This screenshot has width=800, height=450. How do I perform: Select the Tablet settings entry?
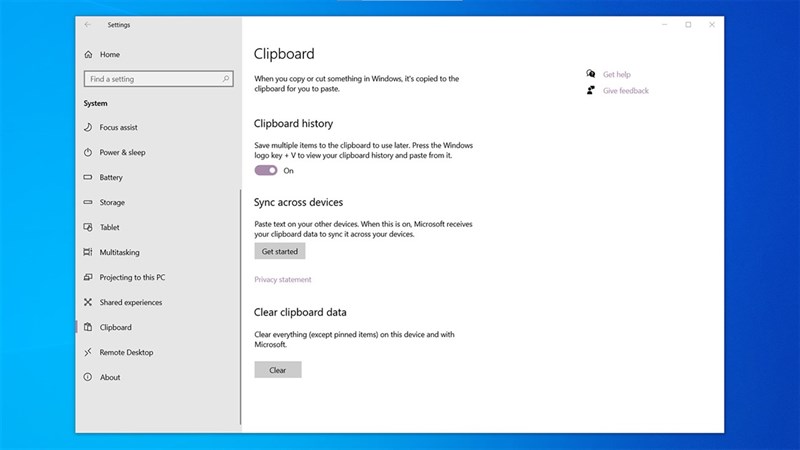point(109,227)
